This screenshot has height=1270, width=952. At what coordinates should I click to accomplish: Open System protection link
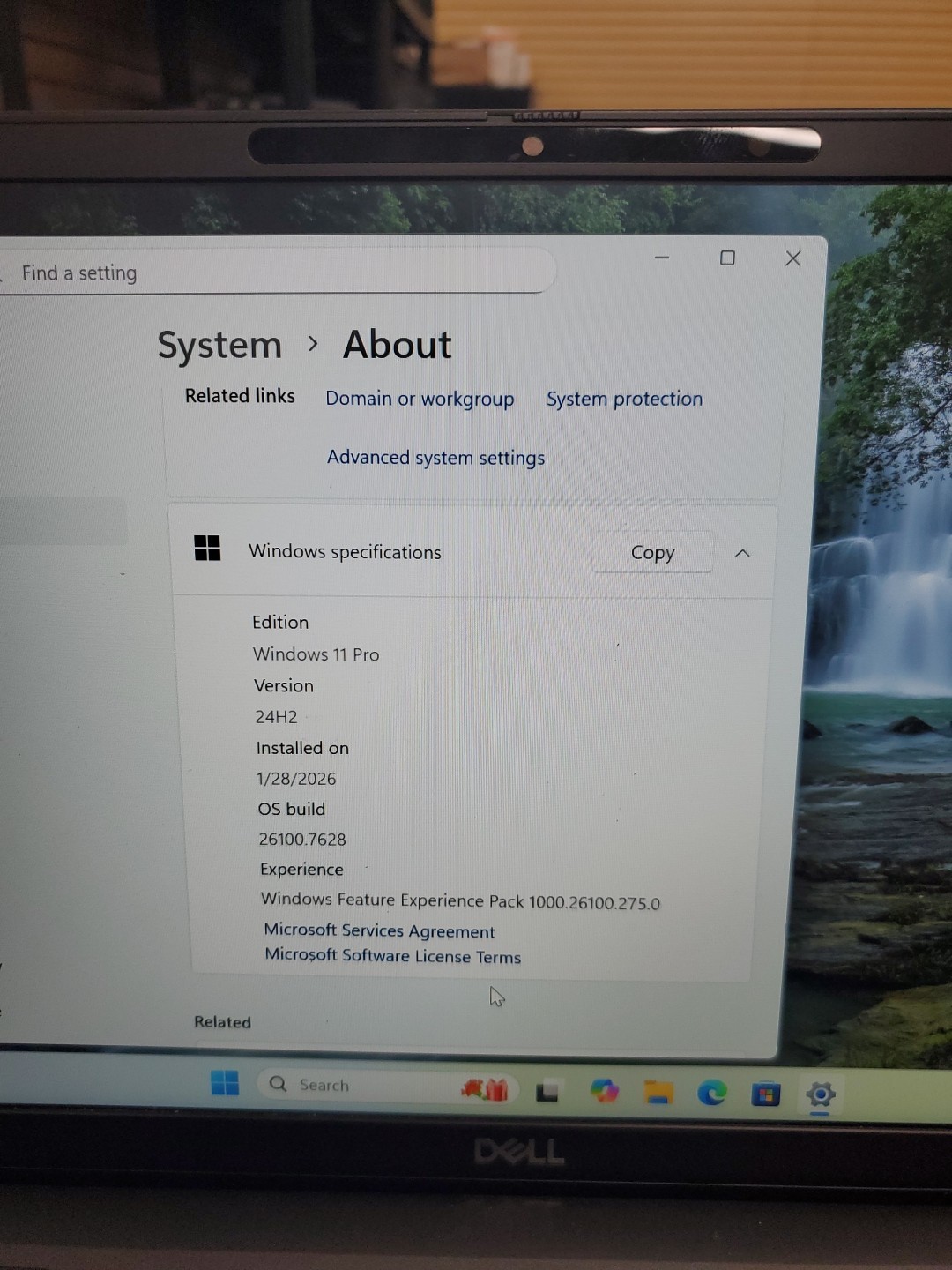pyautogui.click(x=624, y=399)
